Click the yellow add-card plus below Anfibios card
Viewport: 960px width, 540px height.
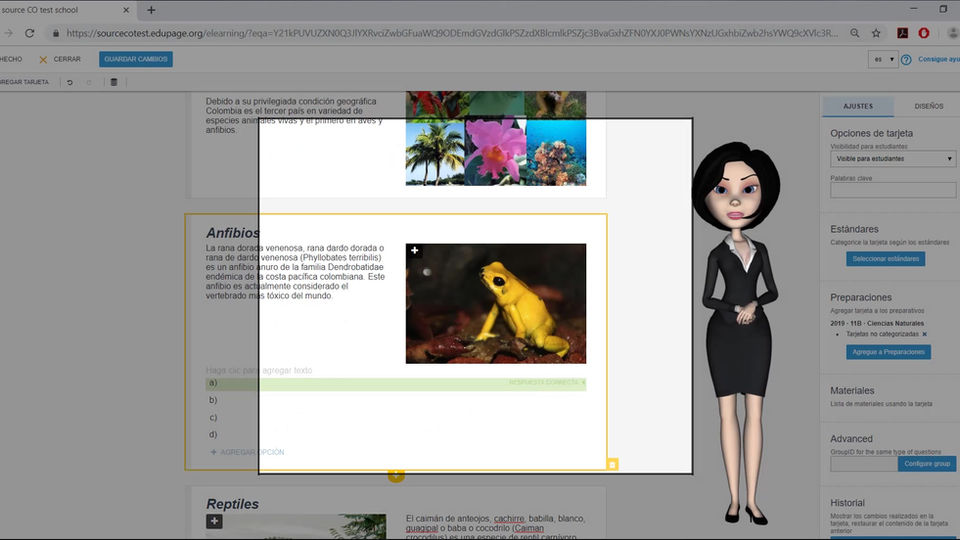point(396,476)
